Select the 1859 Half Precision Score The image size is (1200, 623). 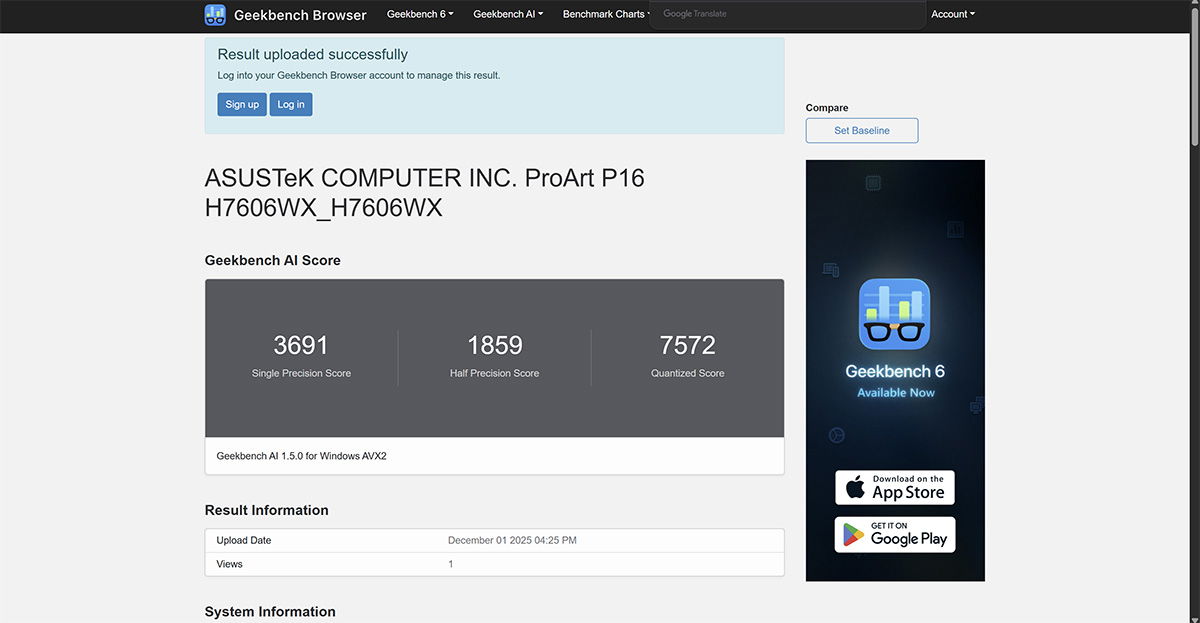[495, 346]
